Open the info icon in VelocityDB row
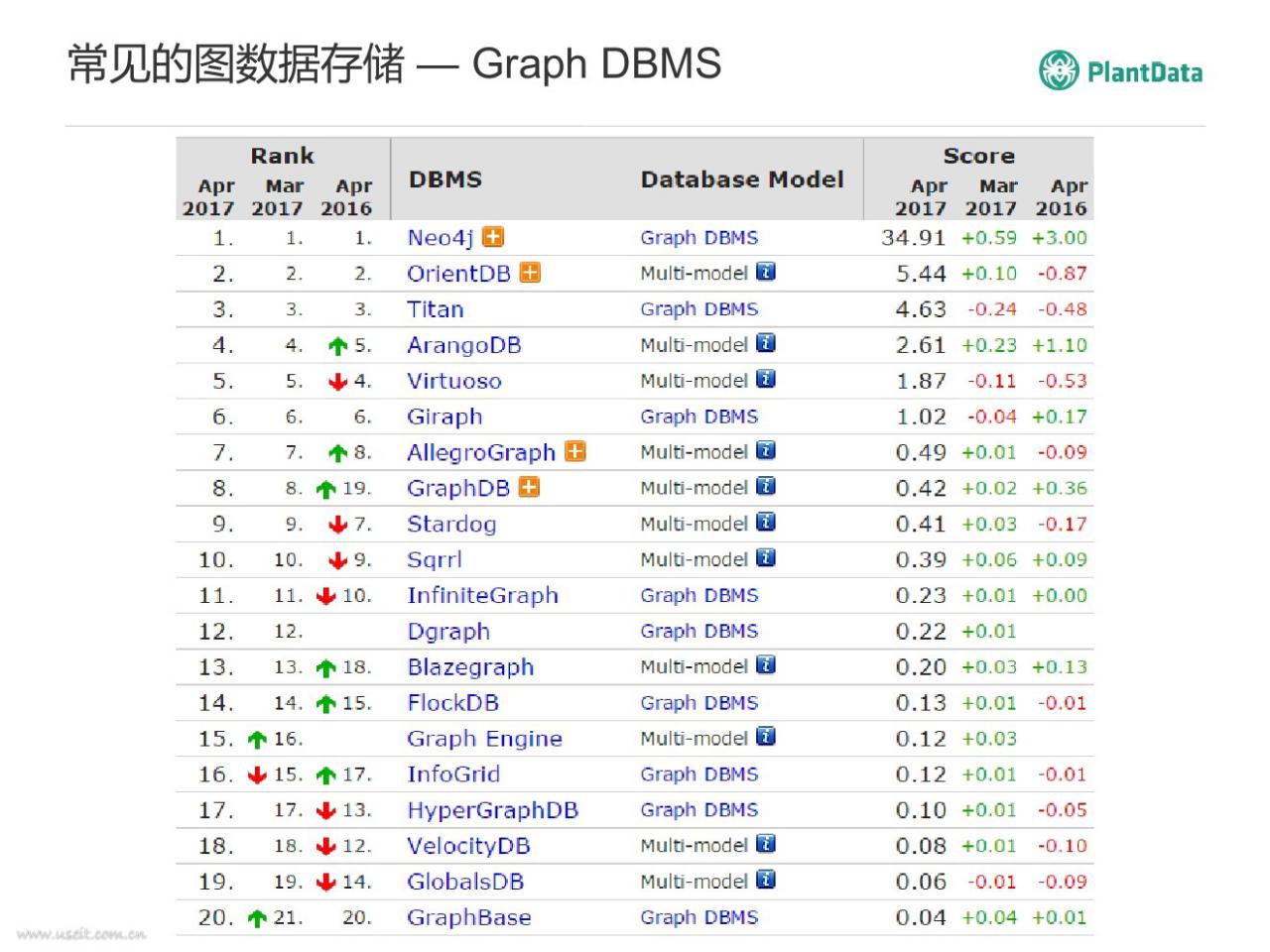Viewport: 1270px width, 952px height. click(x=766, y=843)
